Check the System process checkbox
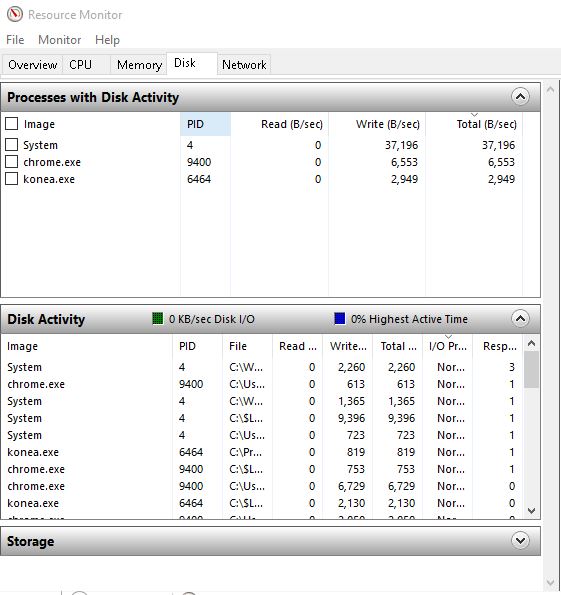Viewport: 561px width, 595px height. (x=11, y=145)
